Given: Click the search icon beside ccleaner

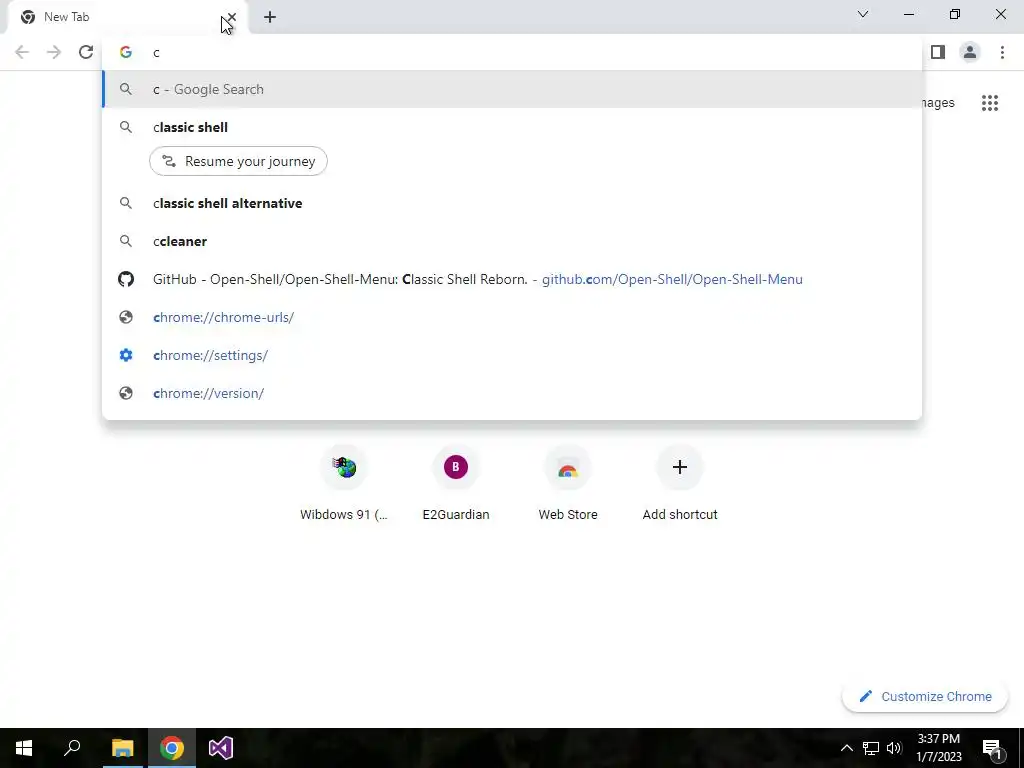Looking at the screenshot, I should [126, 241].
